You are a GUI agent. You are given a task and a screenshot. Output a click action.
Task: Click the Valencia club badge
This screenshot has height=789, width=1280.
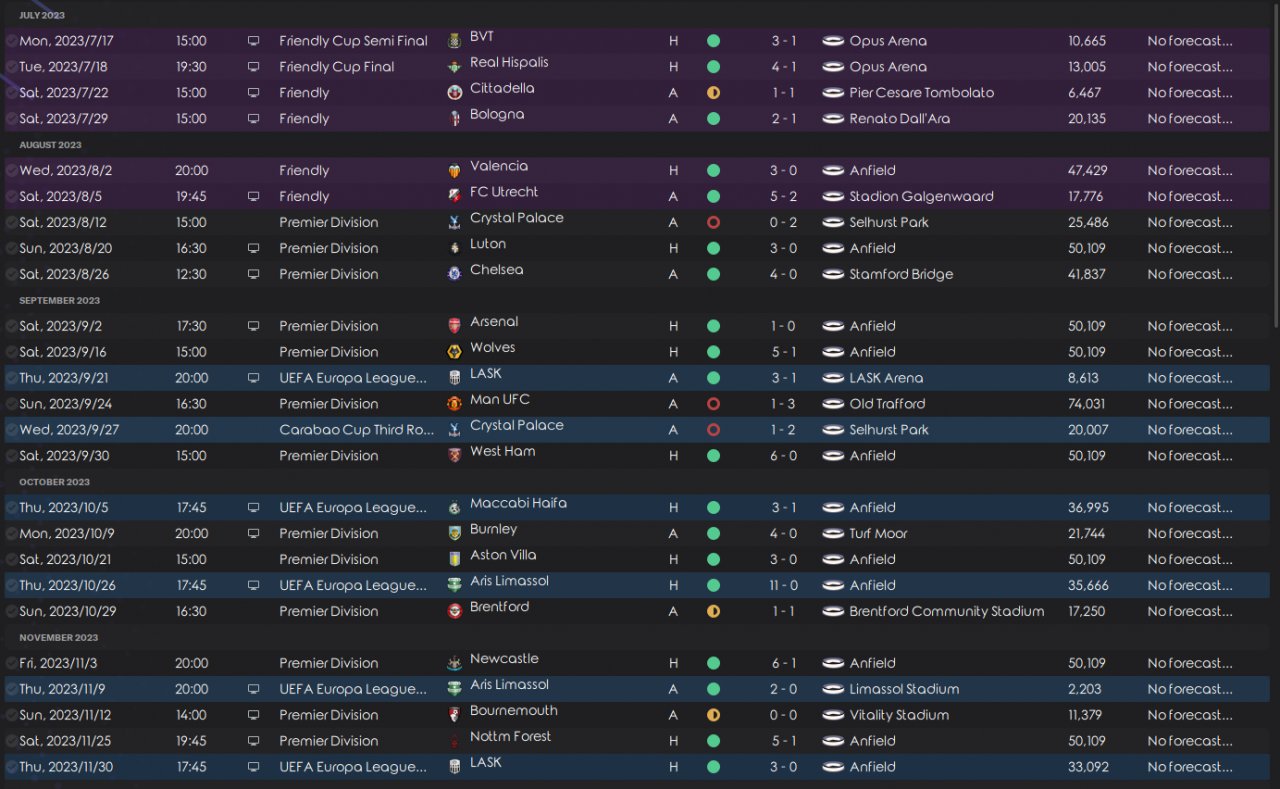pyautogui.click(x=455, y=170)
